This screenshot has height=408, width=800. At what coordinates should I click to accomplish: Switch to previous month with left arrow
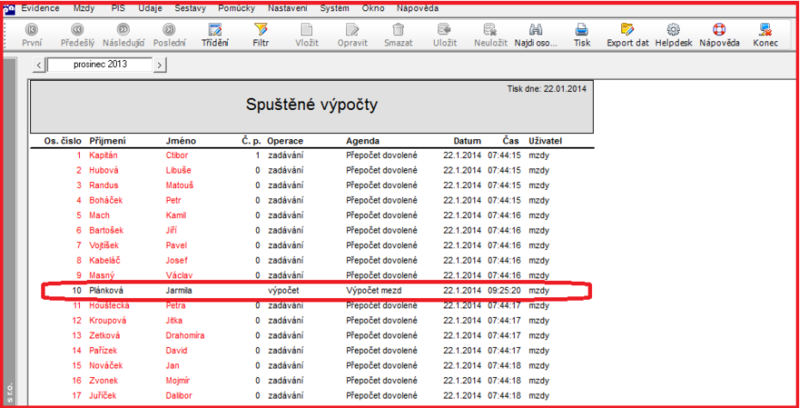(39, 65)
